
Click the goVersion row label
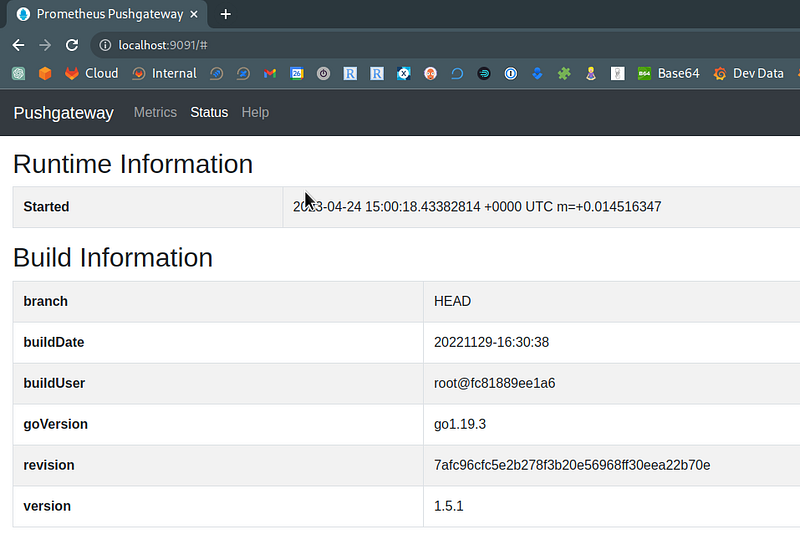point(56,424)
